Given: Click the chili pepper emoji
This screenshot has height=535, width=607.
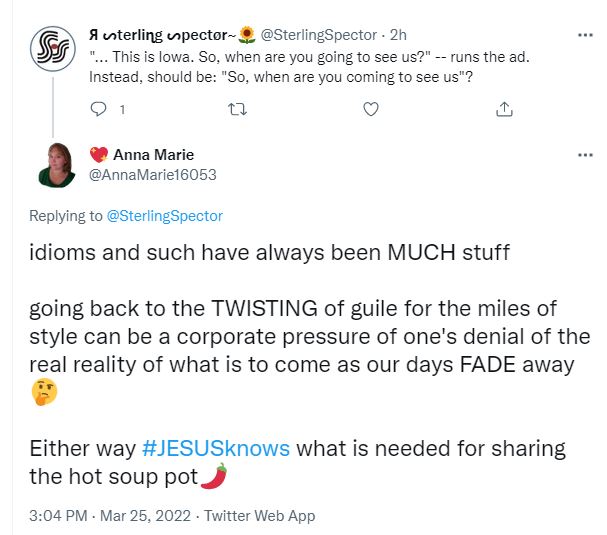Looking at the screenshot, I should pyautogui.click(x=214, y=476).
